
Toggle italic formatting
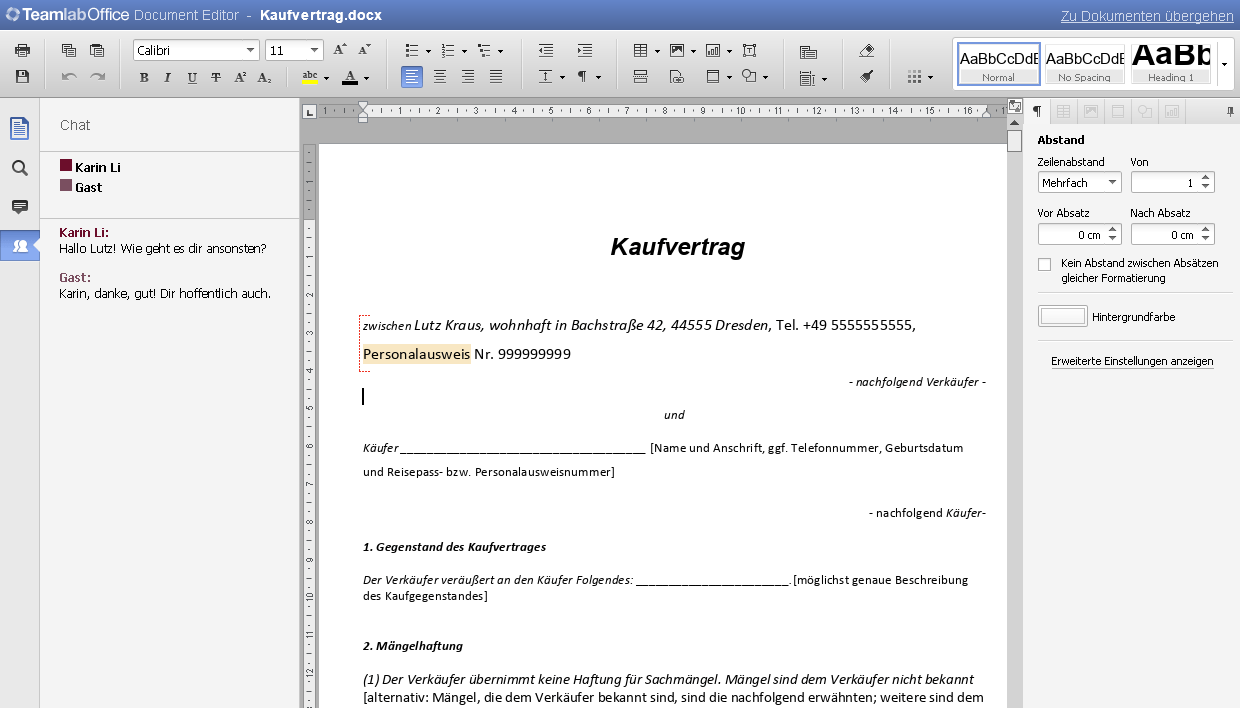[x=168, y=77]
